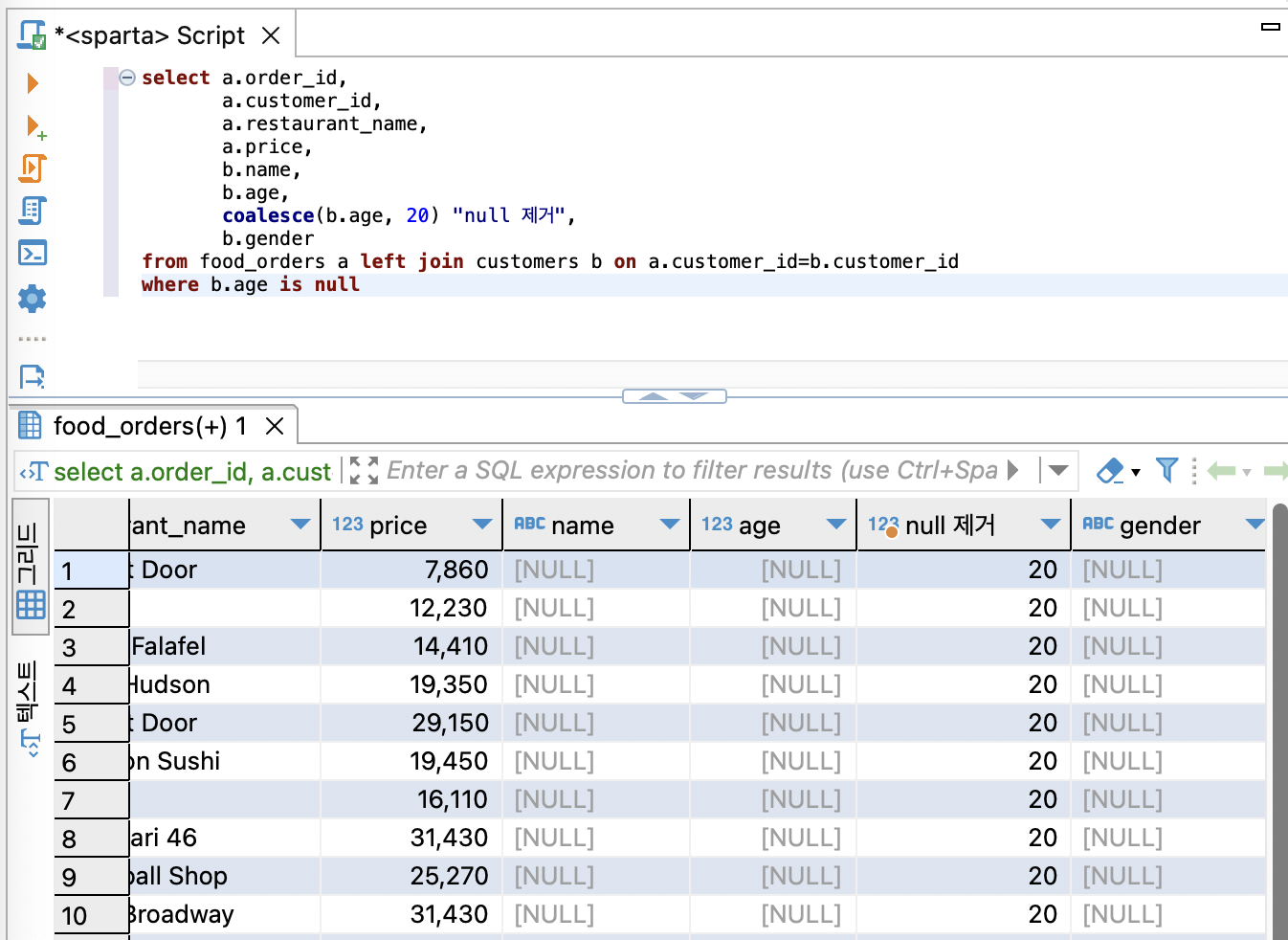Expand the filter panel with the arrows icon
Screen dimensions: 1288x940
click(364, 470)
